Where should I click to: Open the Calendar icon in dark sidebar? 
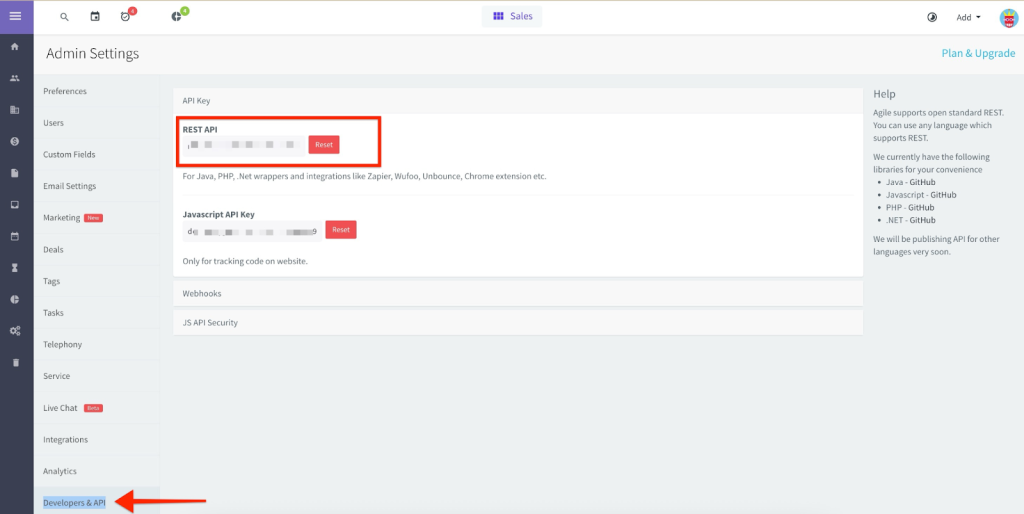15,236
